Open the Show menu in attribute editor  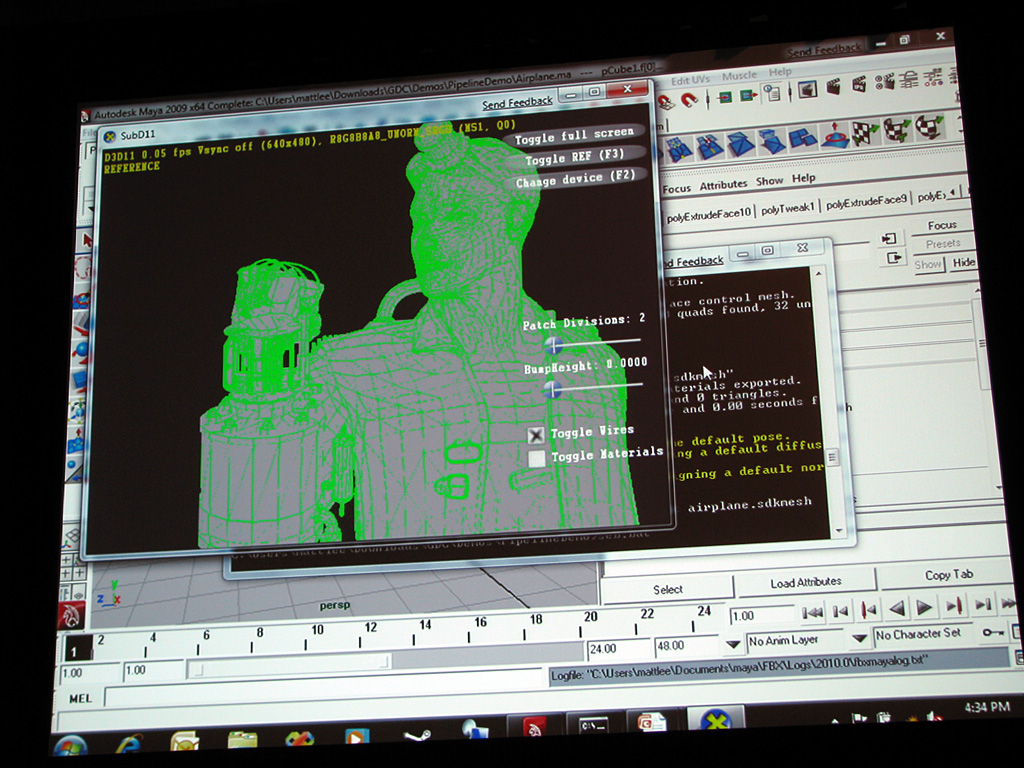pos(769,181)
